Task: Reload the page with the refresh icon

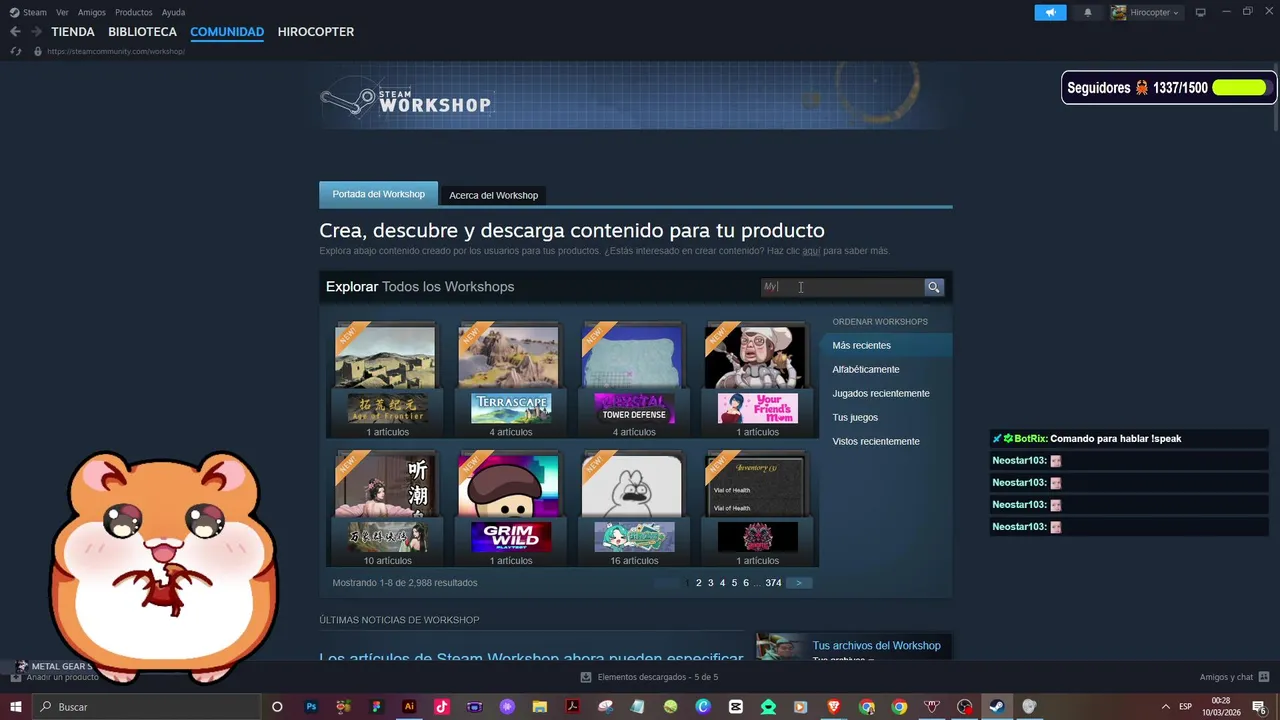Action: [x=16, y=51]
